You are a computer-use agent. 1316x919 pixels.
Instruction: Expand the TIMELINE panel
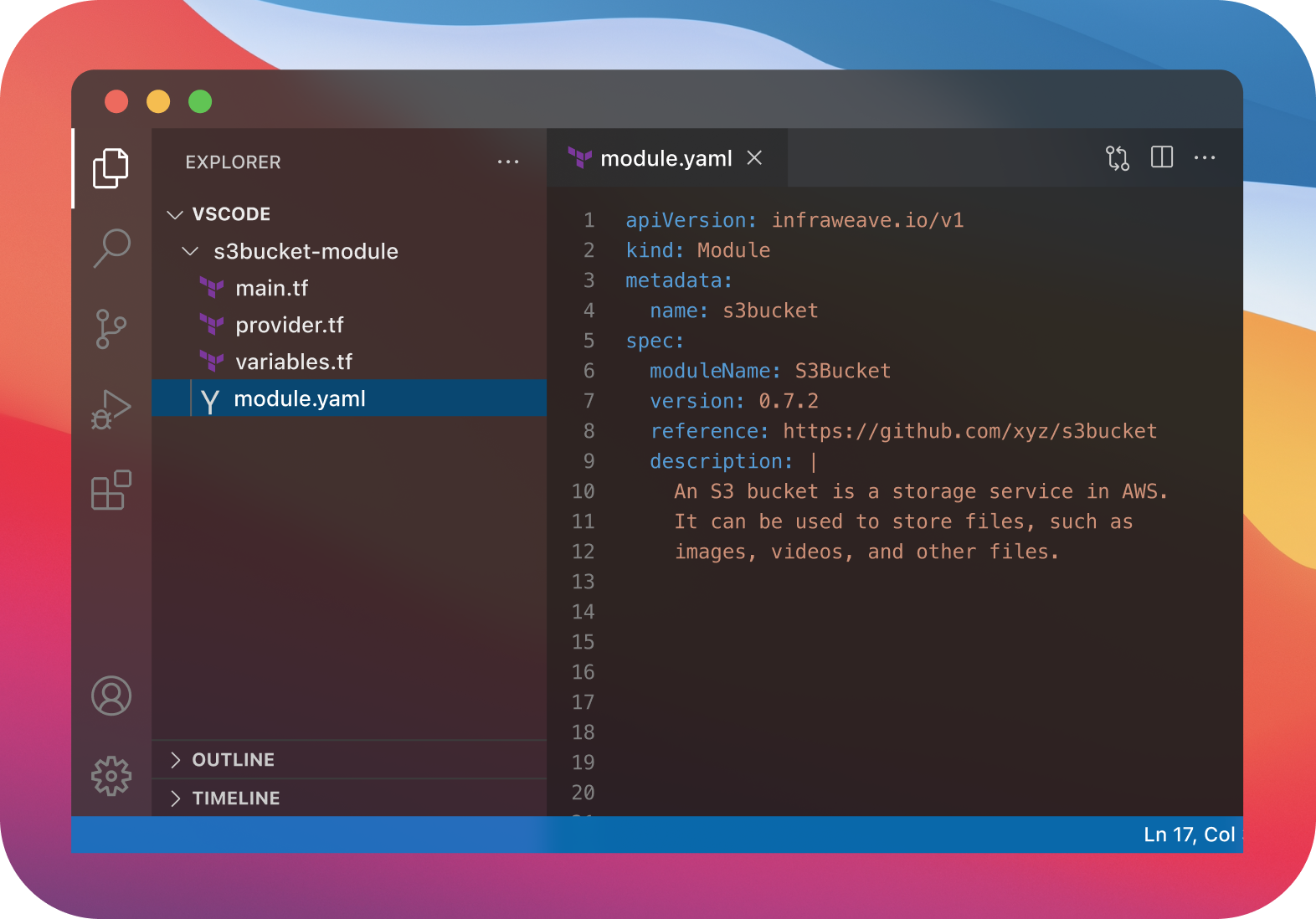click(235, 798)
